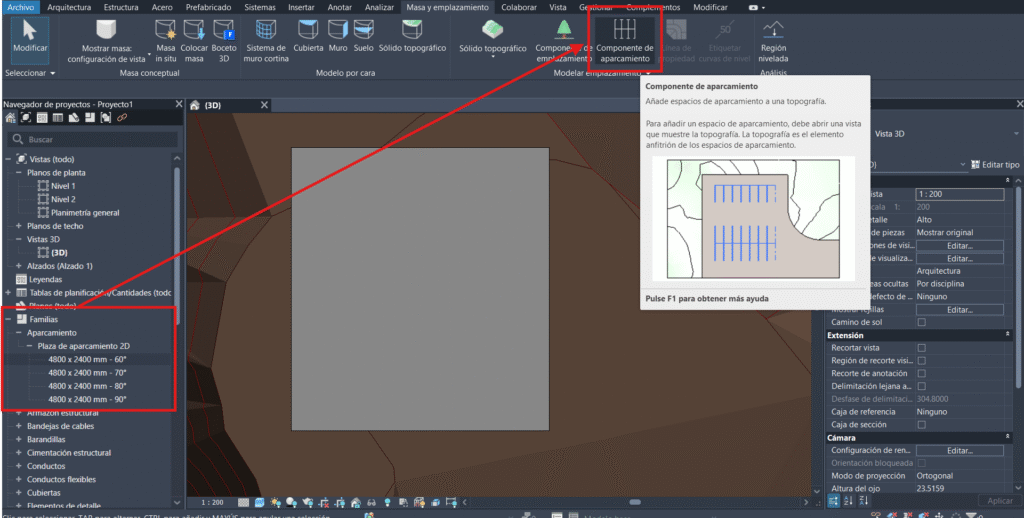Toggle the Recortar vista checkbox

click(x=921, y=348)
